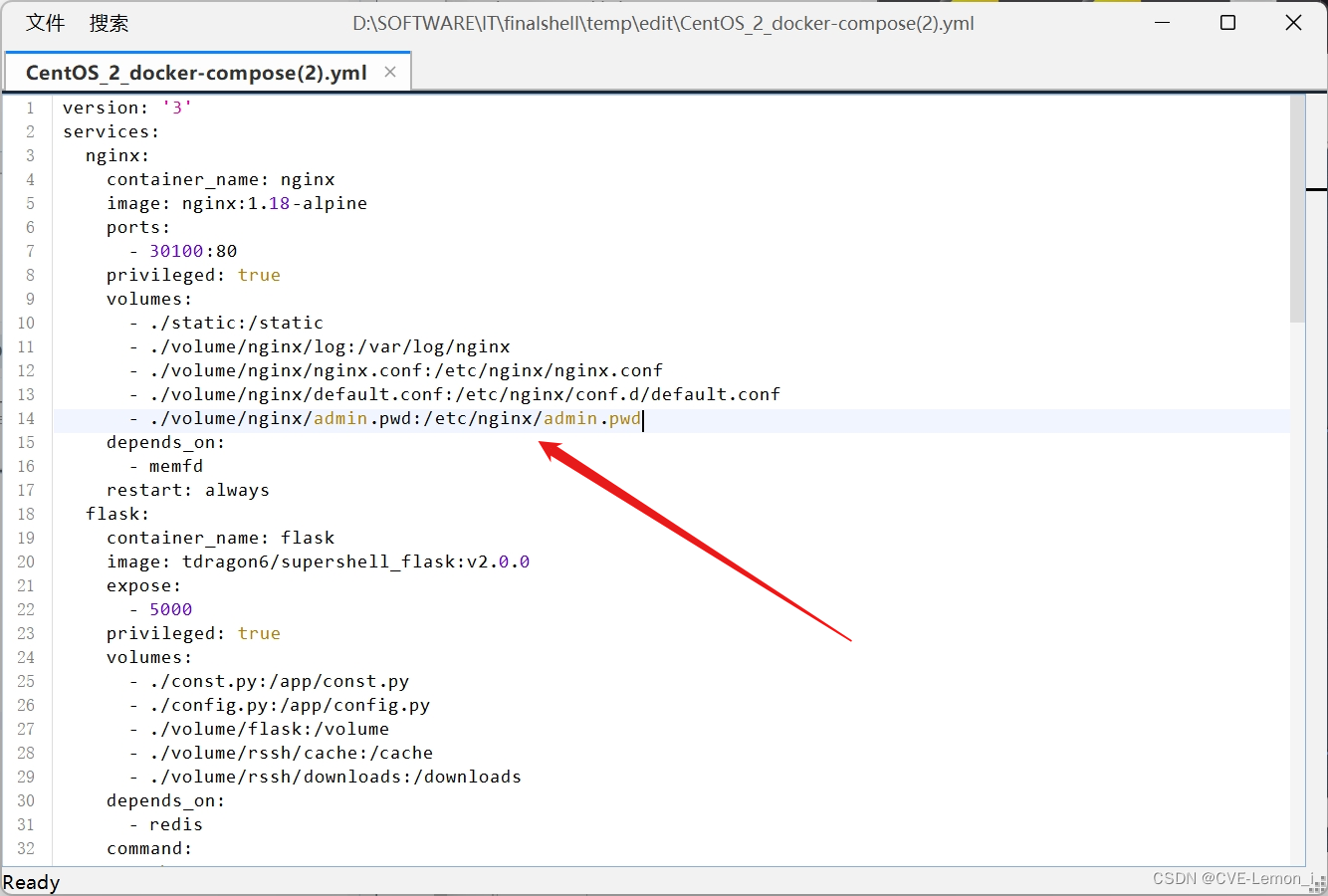Click the vertical scrollbar thumb
Image resolution: width=1328 pixels, height=896 pixels.
point(1297,209)
